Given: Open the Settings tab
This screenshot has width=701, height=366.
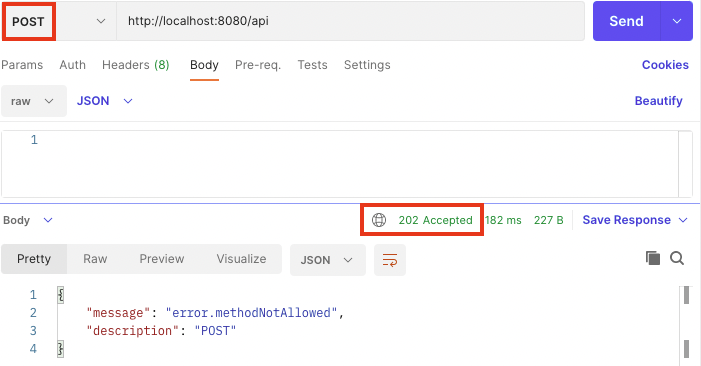Looking at the screenshot, I should (367, 65).
